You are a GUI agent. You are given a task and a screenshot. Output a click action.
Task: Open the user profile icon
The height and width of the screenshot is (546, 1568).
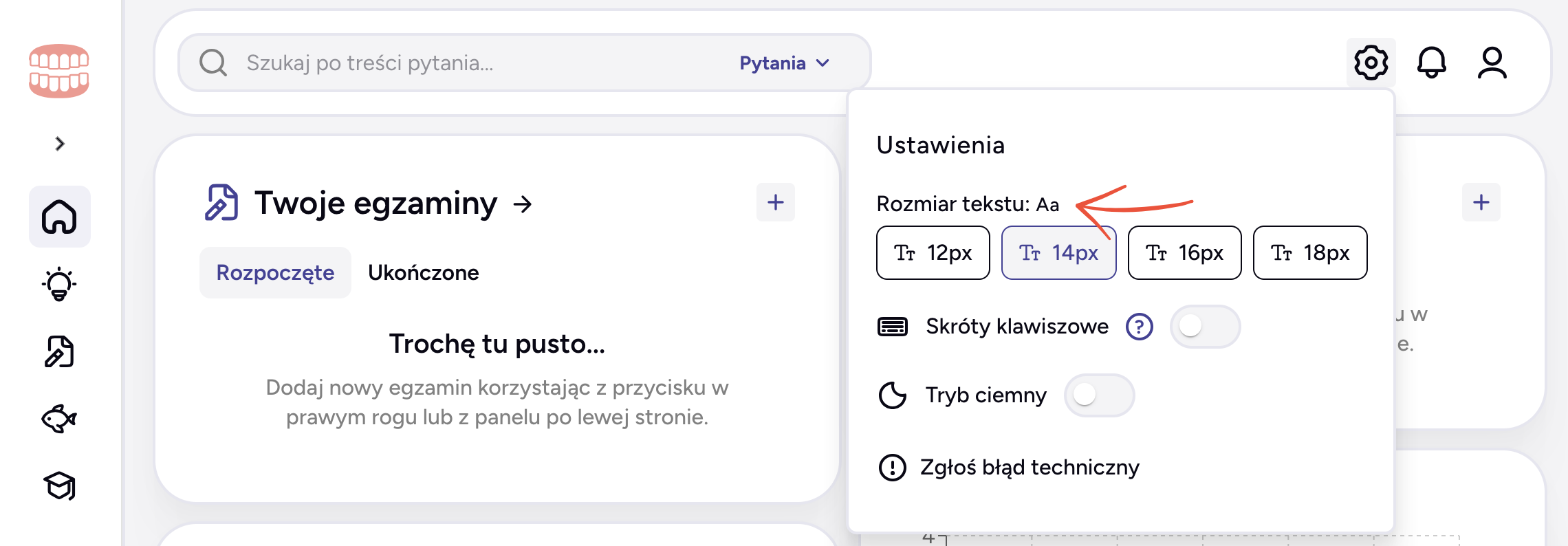click(x=1492, y=63)
